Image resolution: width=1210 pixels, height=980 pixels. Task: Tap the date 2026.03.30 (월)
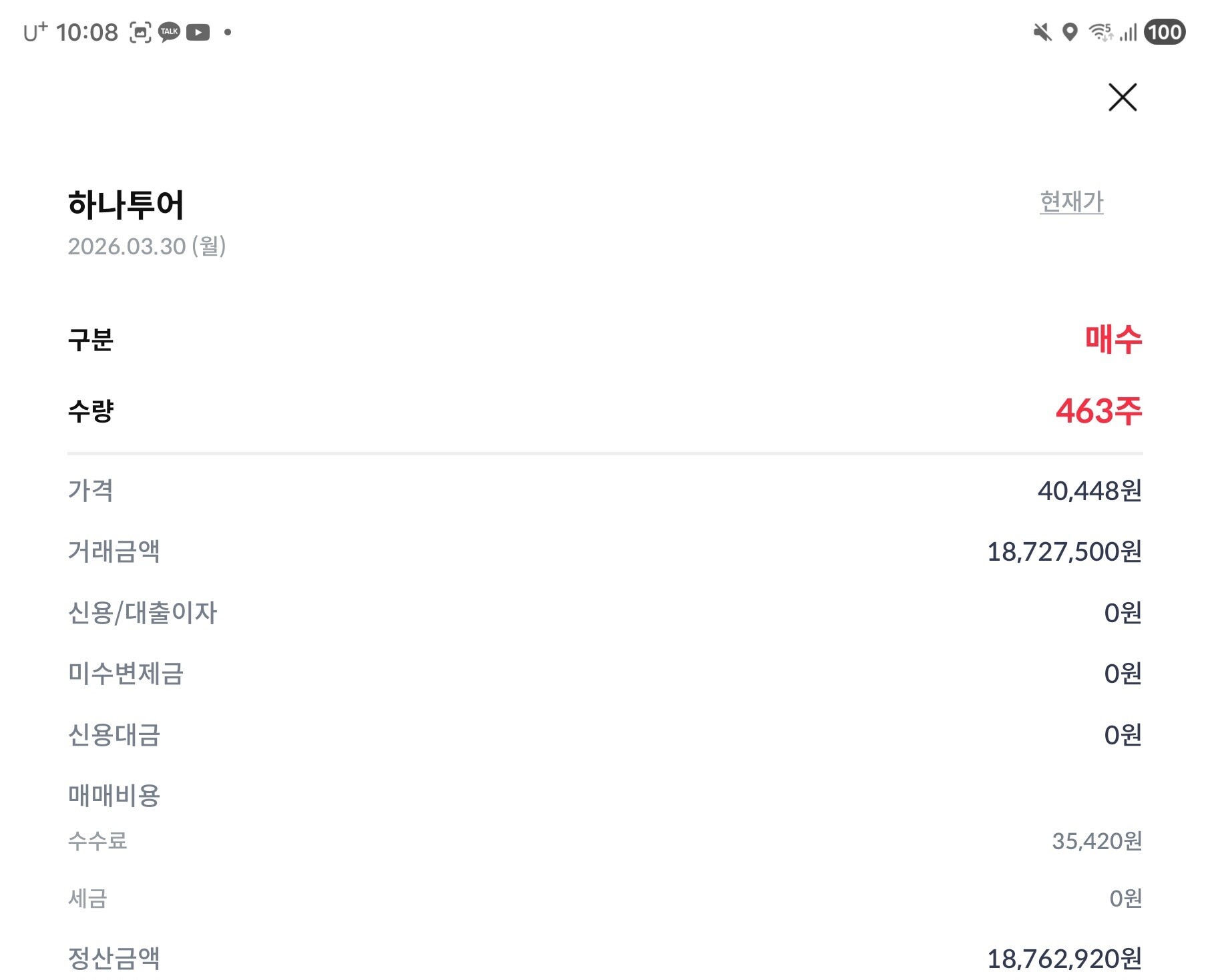(x=147, y=246)
